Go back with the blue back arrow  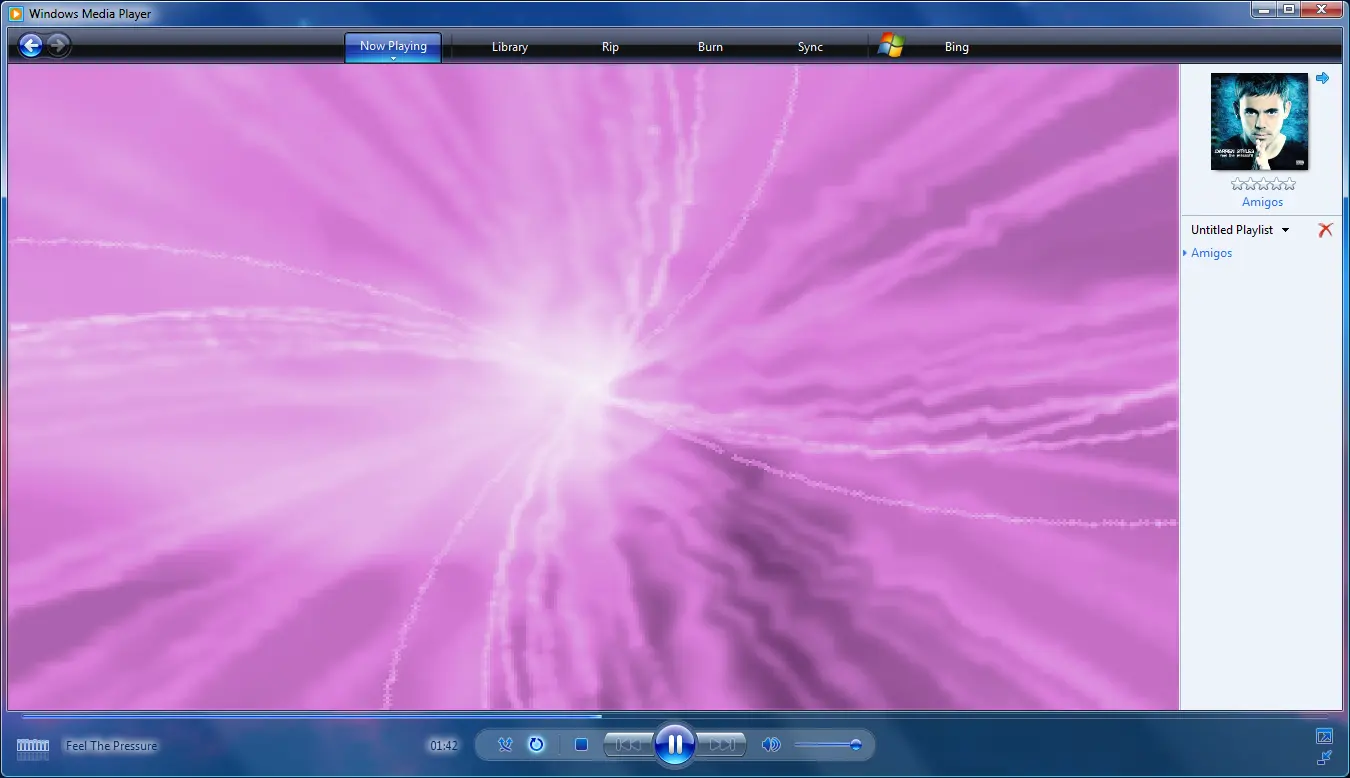coord(31,45)
